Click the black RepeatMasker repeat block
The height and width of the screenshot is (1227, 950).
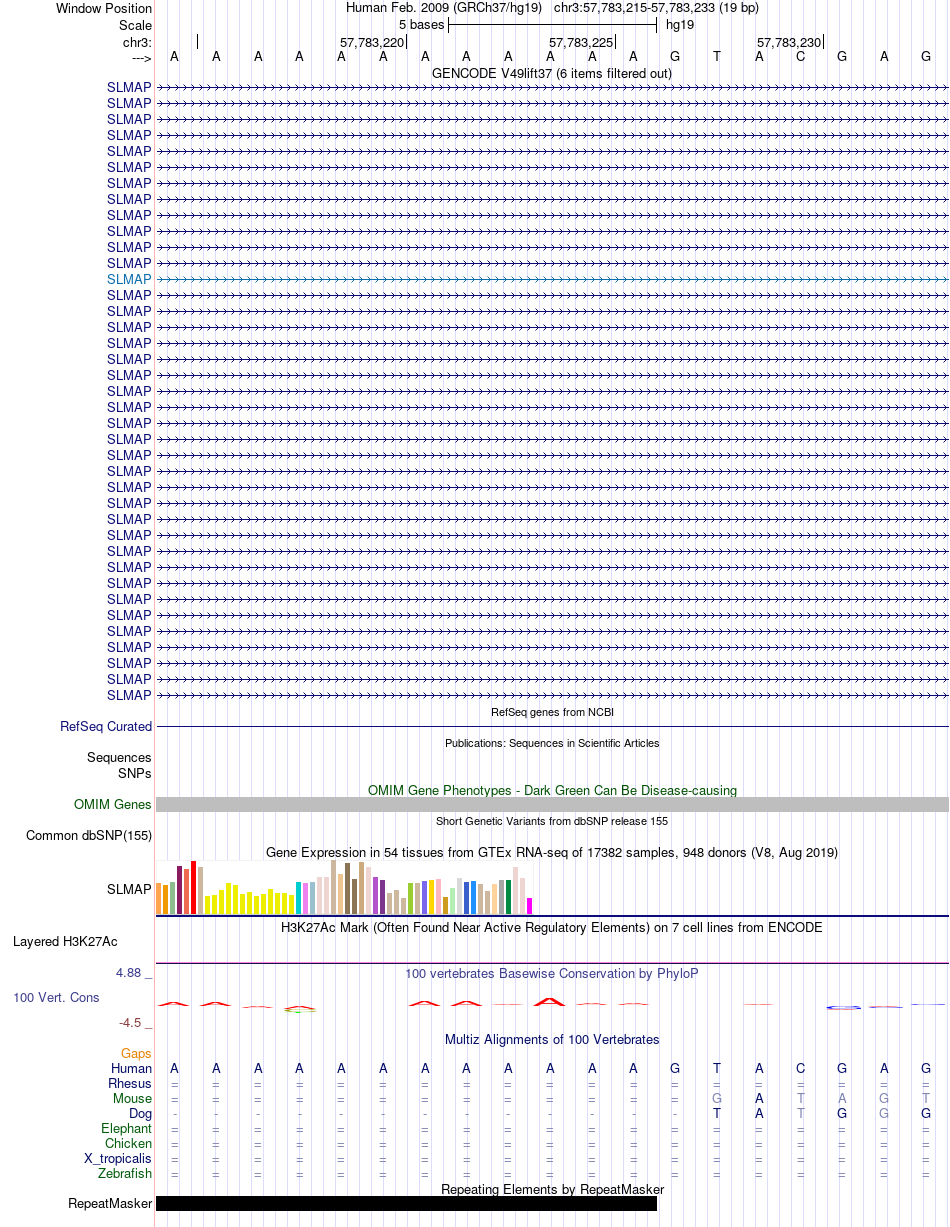pos(406,1203)
